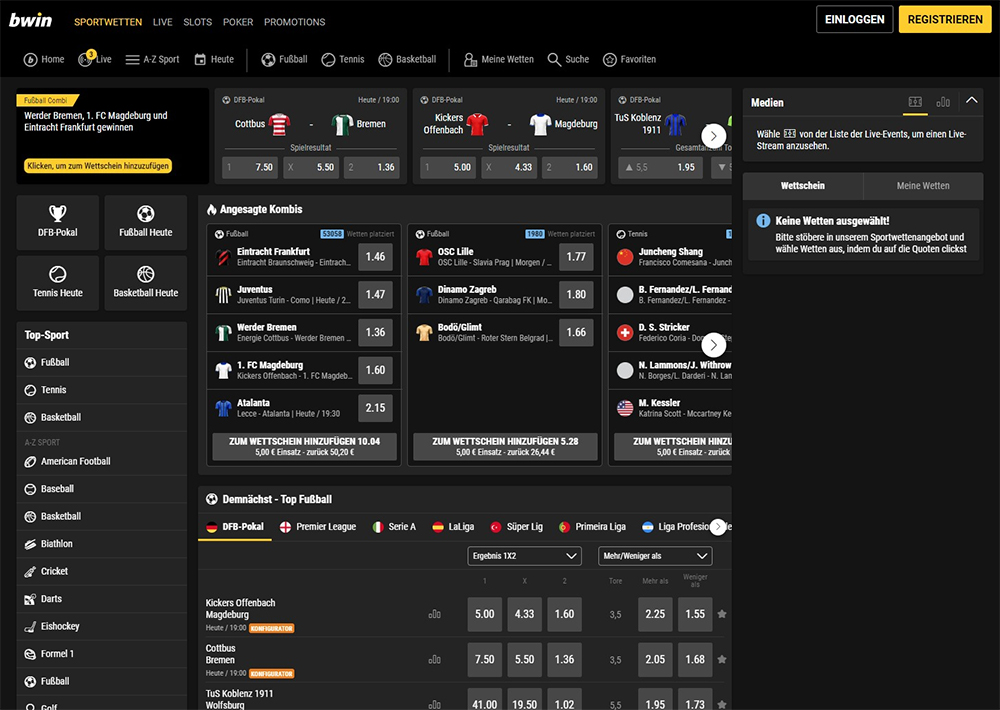This screenshot has height=710, width=1000.
Task: Click the bwin logo
Action: click(31, 20)
